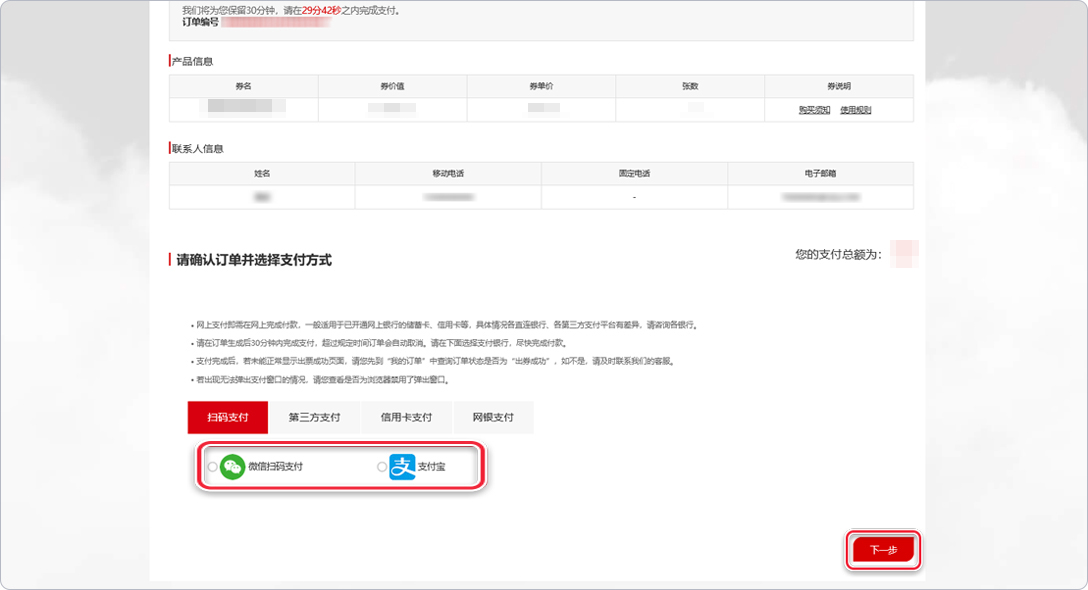Switch to the 扫码支付 tab
Viewport: 1088px width, 590px height.
click(228, 417)
